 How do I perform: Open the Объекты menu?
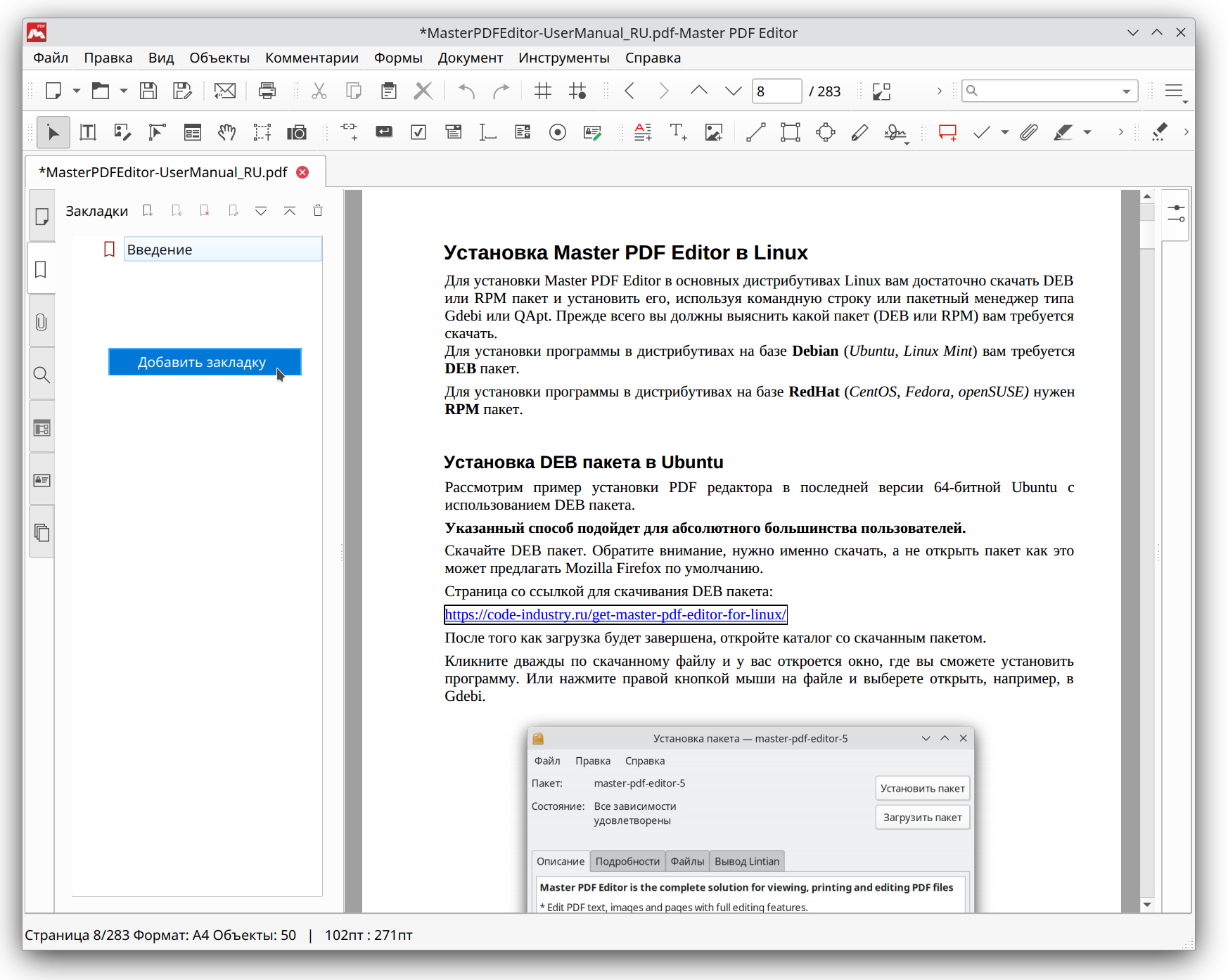click(219, 58)
